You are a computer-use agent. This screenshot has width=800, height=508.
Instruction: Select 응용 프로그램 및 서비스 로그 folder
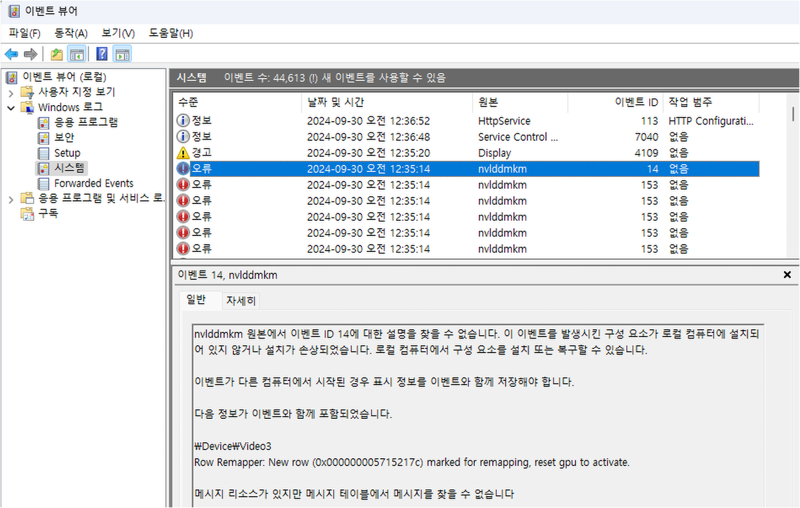pyautogui.click(x=101, y=198)
